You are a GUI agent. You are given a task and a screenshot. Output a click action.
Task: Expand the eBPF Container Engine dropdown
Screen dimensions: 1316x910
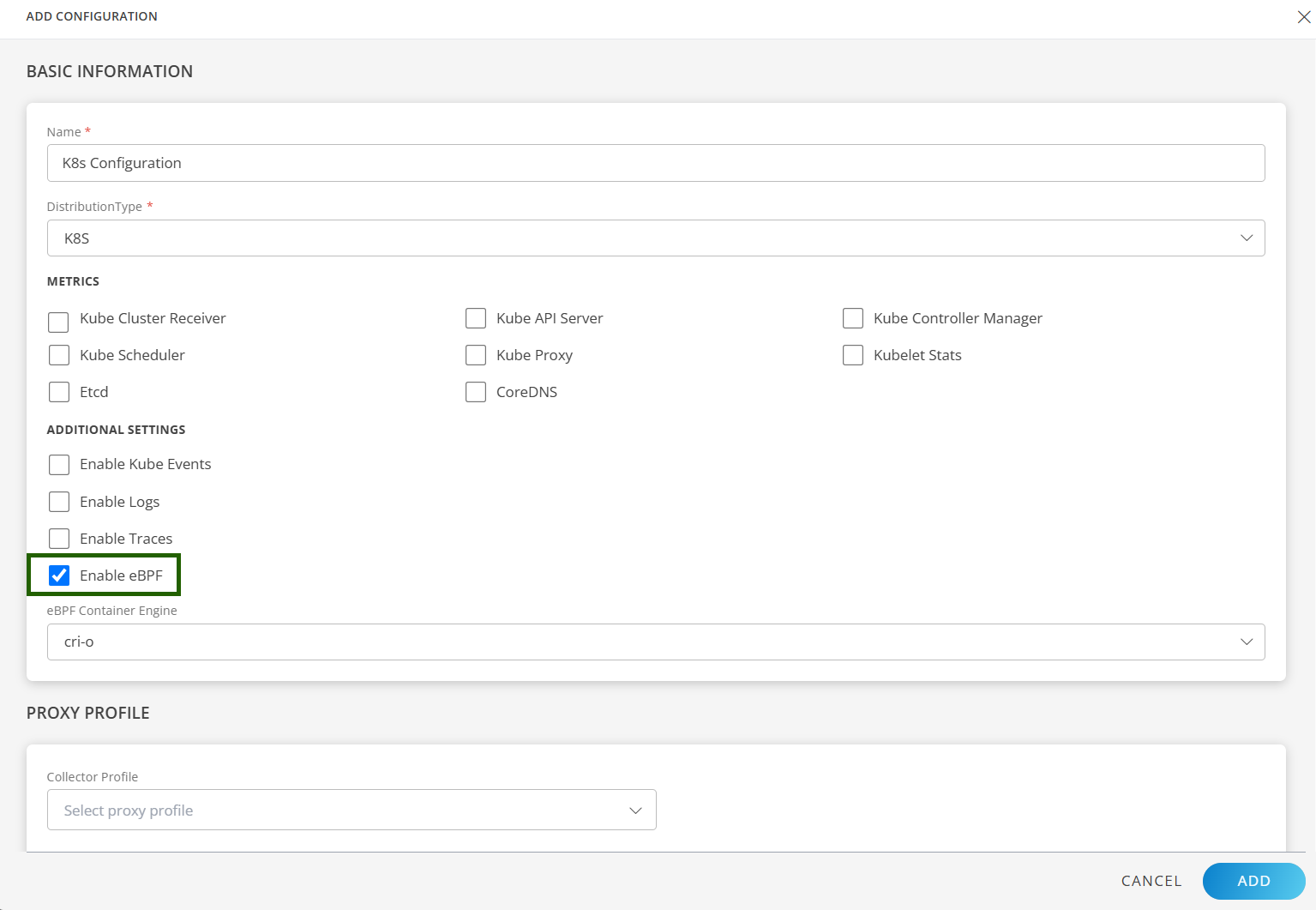click(x=655, y=642)
